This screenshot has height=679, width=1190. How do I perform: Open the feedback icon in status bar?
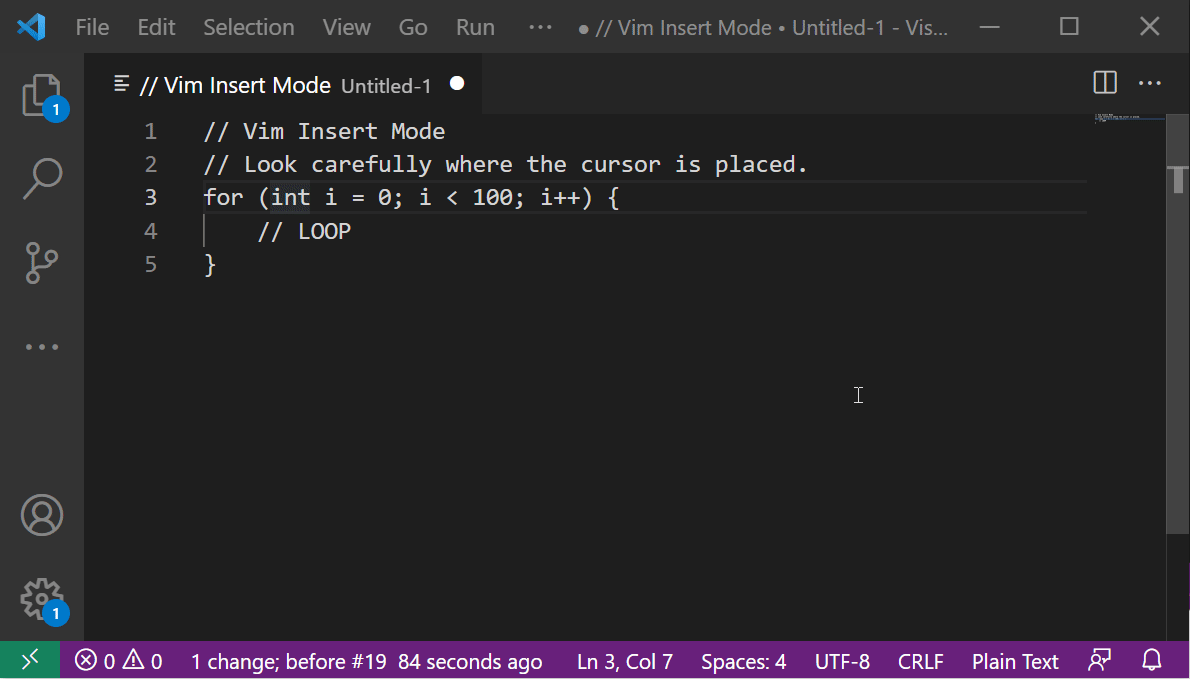pos(1100,661)
